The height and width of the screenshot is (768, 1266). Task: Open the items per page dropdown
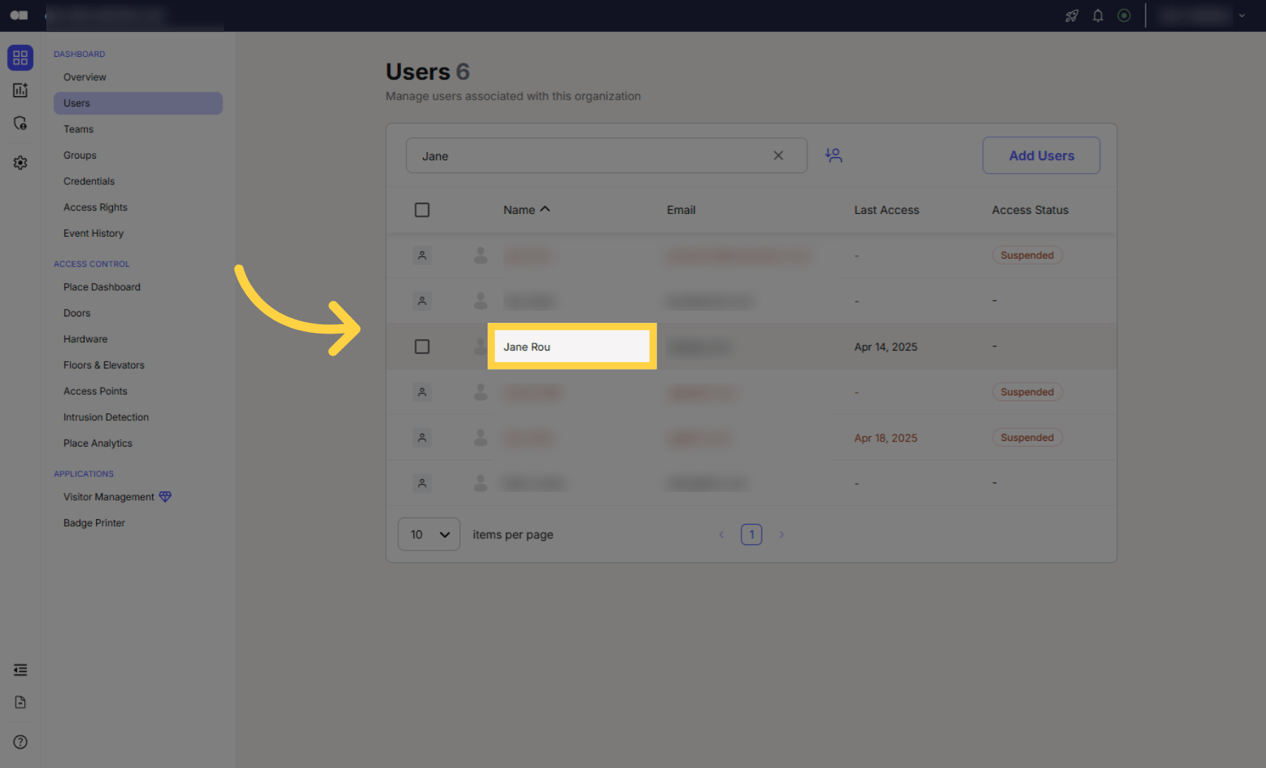pyautogui.click(x=429, y=534)
